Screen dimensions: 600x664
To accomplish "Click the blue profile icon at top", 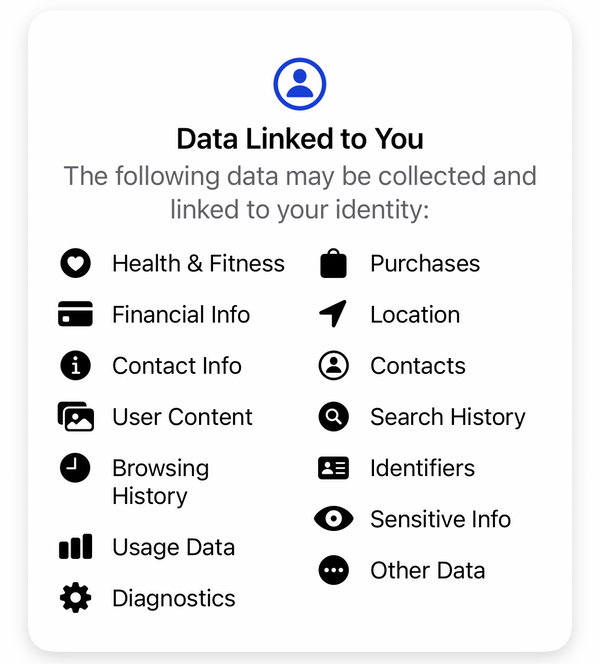I will 300,84.
